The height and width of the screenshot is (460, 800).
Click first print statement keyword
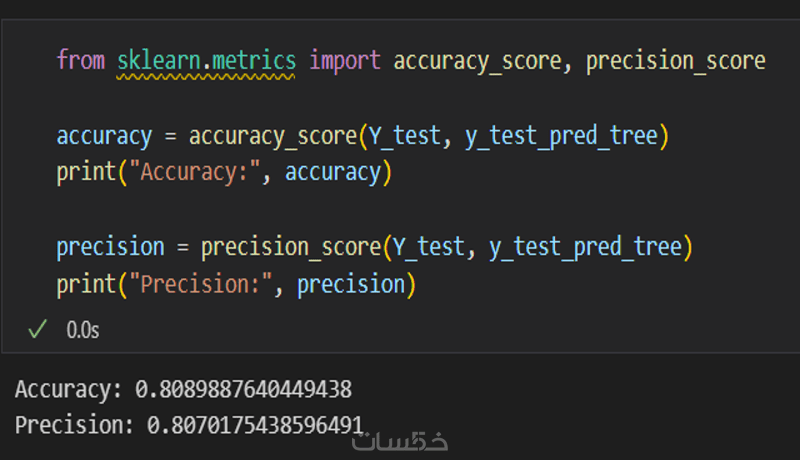pyautogui.click(x=86, y=172)
